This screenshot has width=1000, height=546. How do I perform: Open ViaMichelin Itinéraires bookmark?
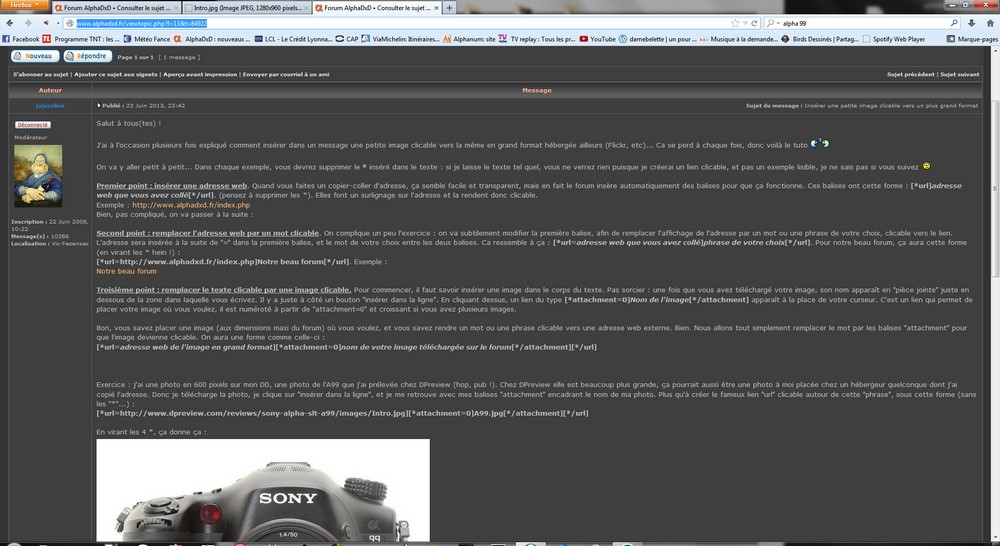[x=401, y=39]
